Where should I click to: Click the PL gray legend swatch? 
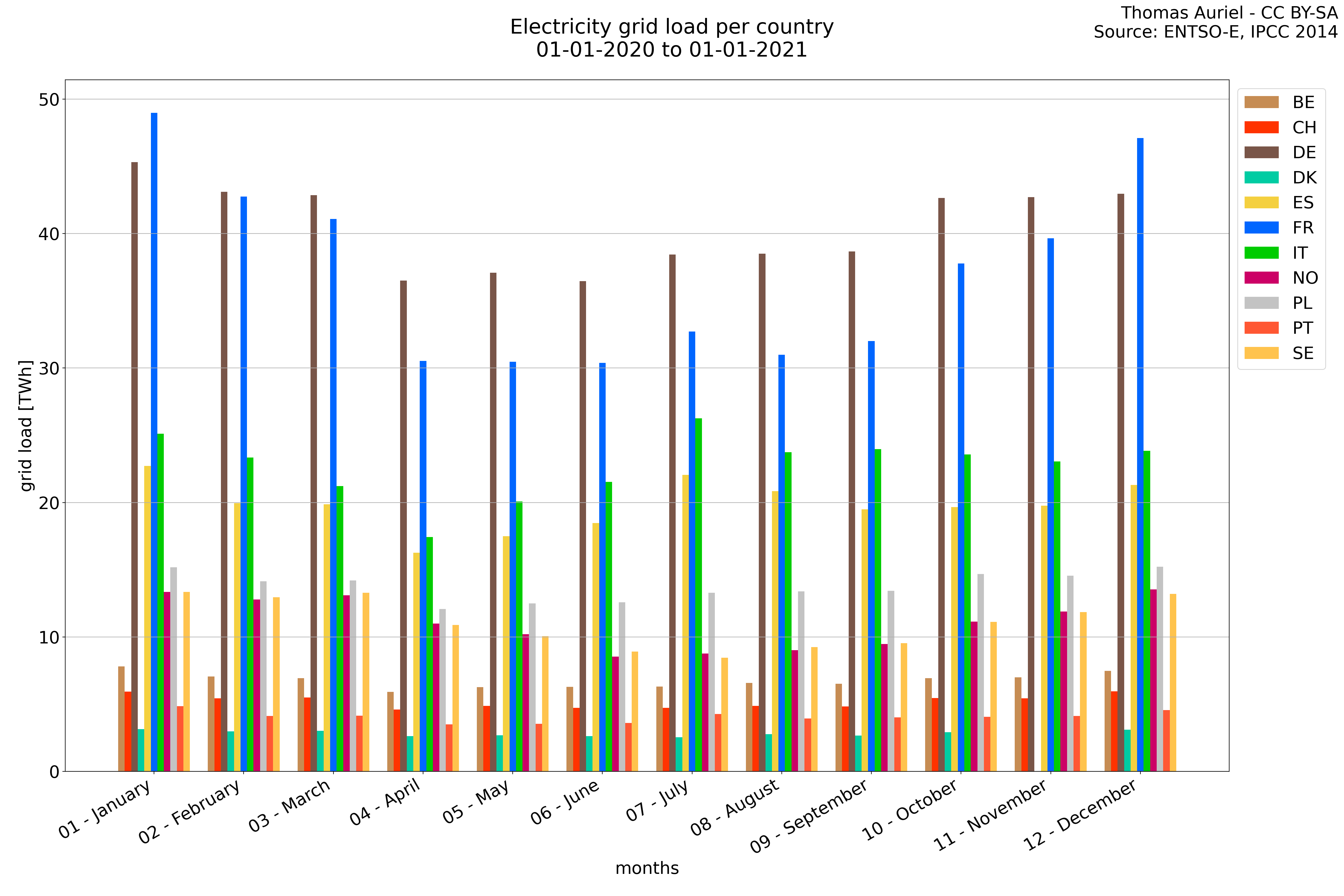(1261, 303)
